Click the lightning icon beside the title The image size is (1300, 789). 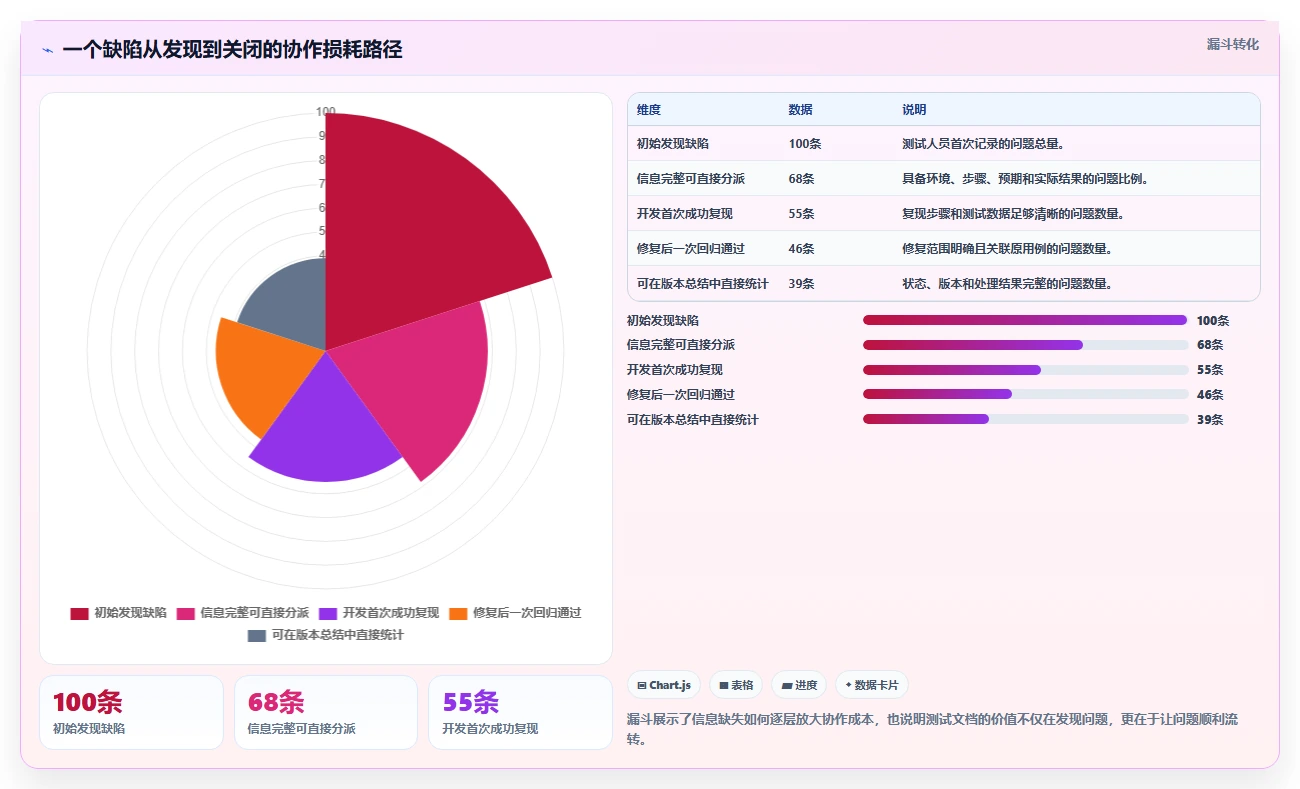(47, 50)
